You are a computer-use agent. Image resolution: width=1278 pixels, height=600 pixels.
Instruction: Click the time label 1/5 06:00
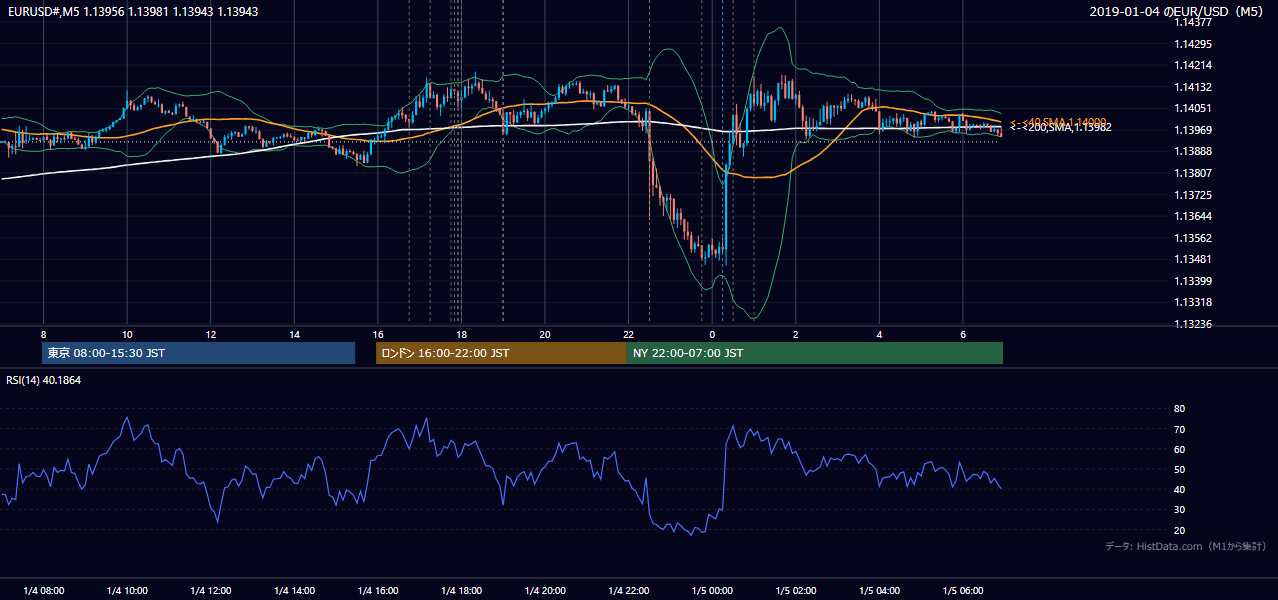pyautogui.click(x=962, y=591)
